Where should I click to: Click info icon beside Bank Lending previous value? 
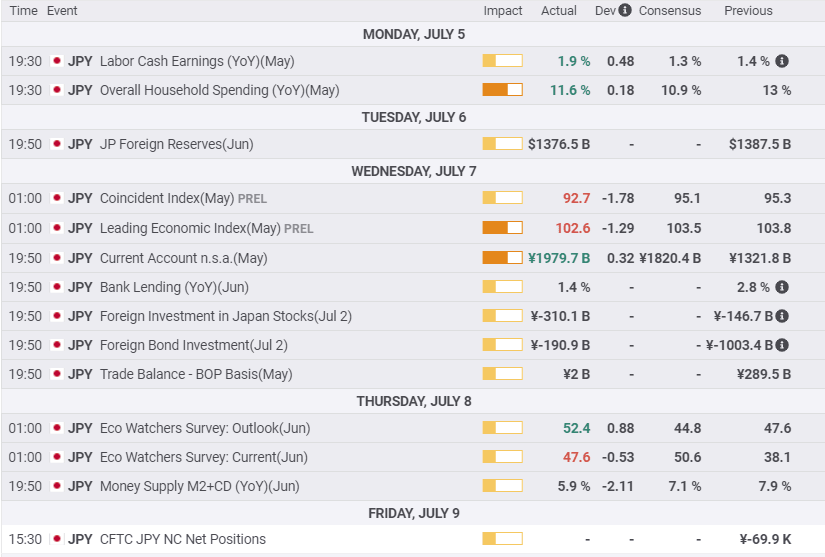[x=782, y=287]
